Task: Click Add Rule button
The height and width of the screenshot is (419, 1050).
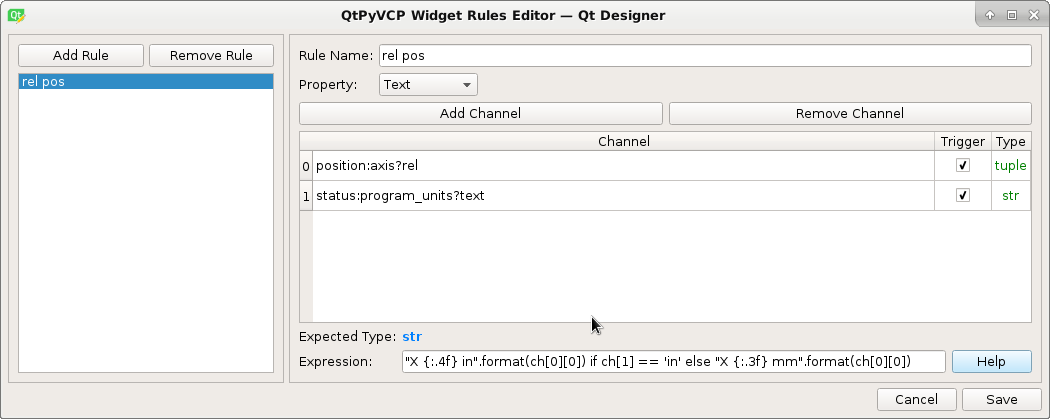Action: [81, 56]
